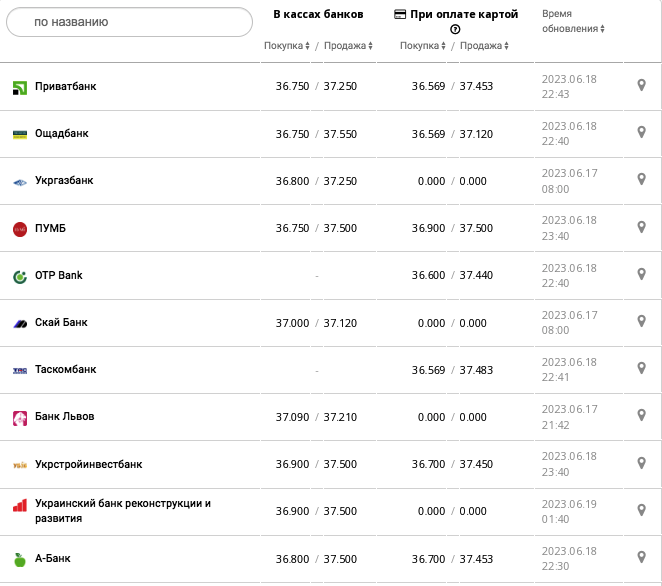Open the Укрстройинвестбанк link

(88, 464)
